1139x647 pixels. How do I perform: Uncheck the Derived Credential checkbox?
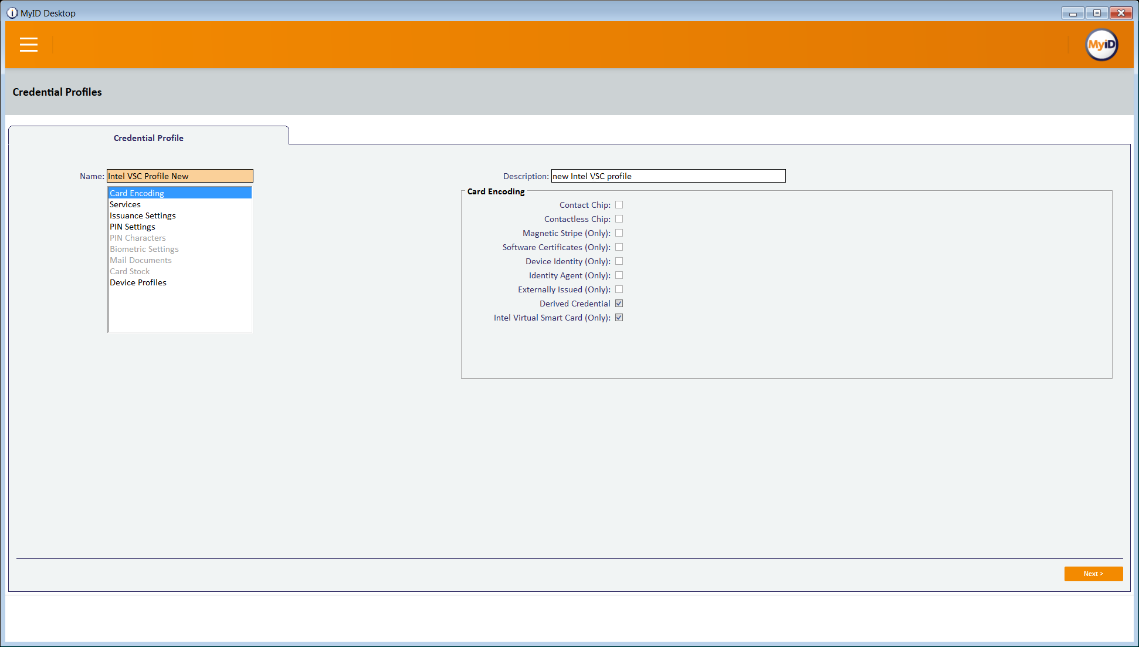click(x=619, y=304)
